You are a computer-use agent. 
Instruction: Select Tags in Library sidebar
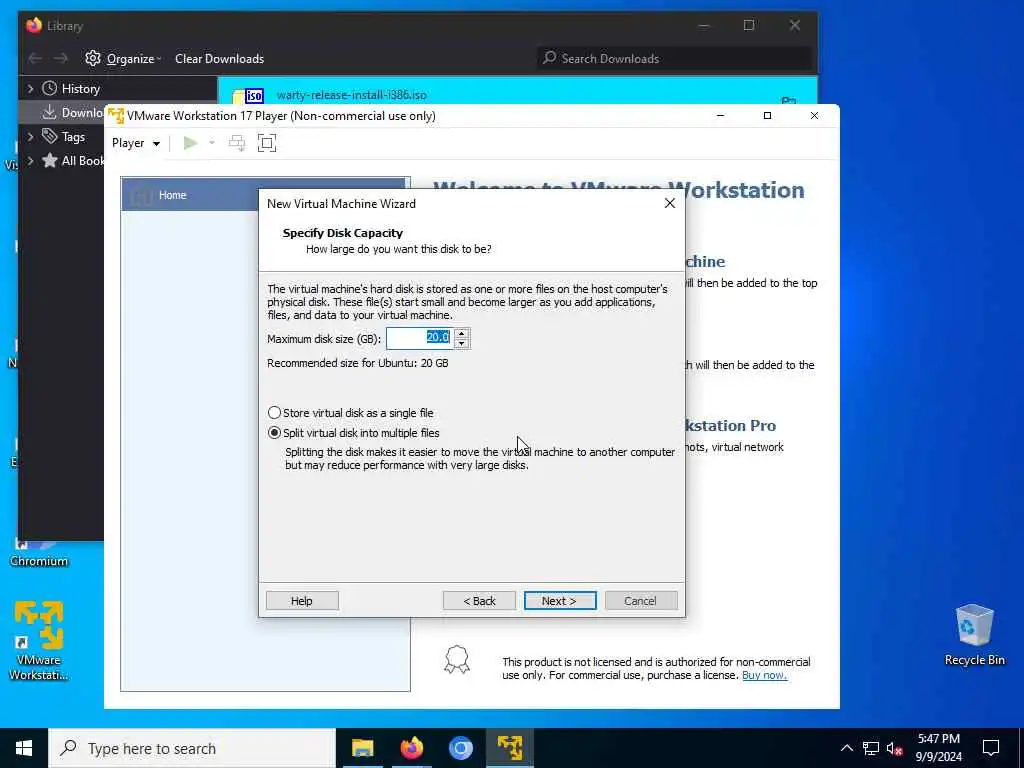point(63,136)
